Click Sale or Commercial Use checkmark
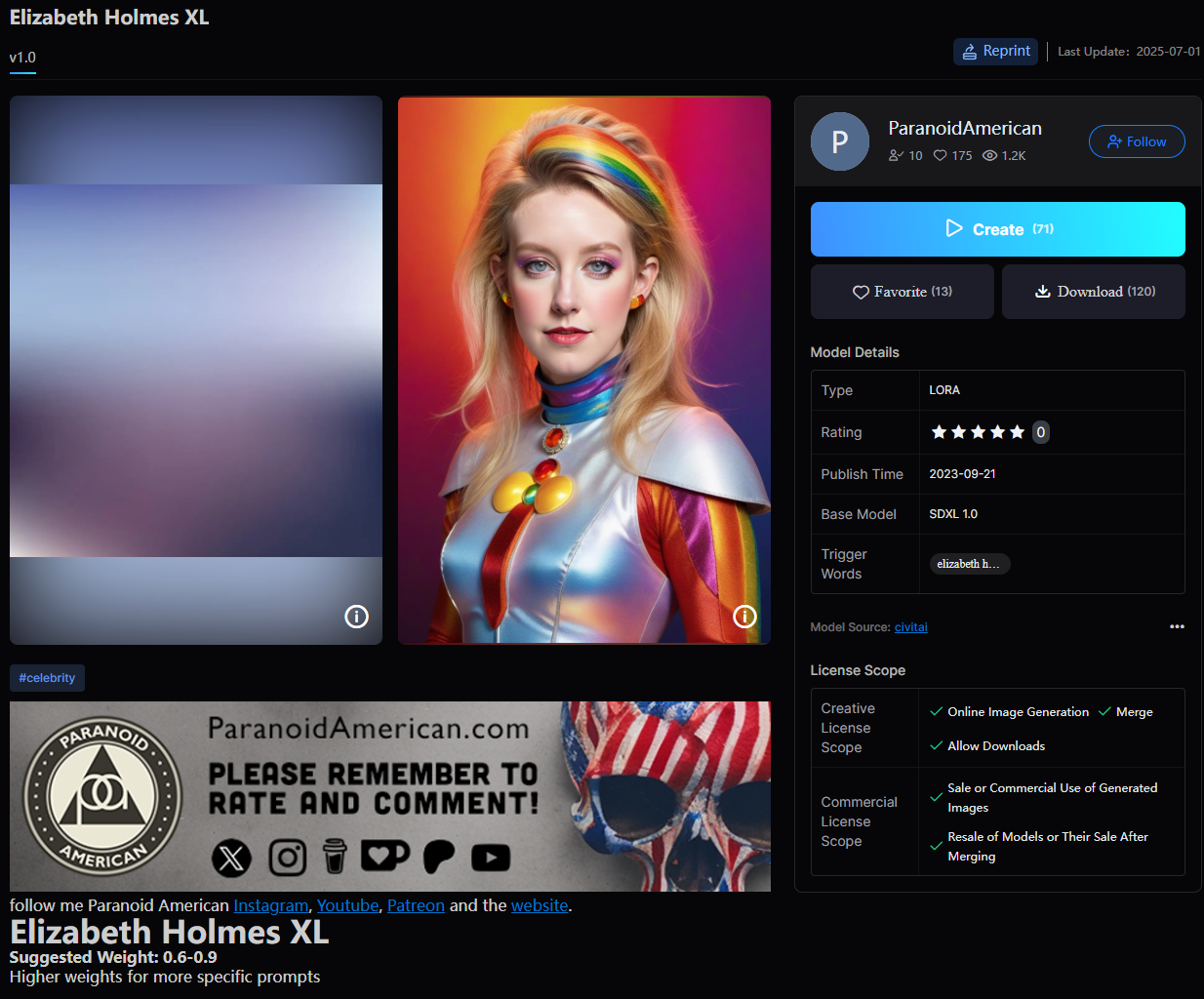 tap(937, 798)
